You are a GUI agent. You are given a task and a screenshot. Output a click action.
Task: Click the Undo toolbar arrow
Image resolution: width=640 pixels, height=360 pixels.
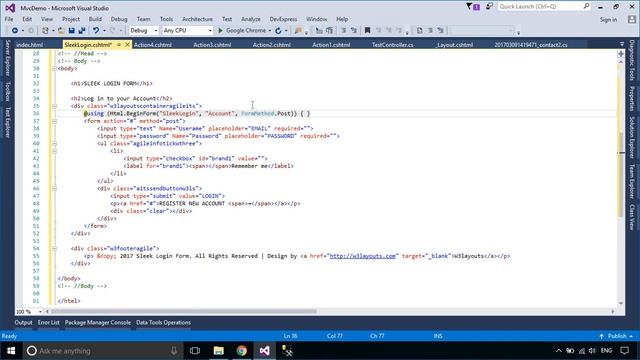pos(96,31)
